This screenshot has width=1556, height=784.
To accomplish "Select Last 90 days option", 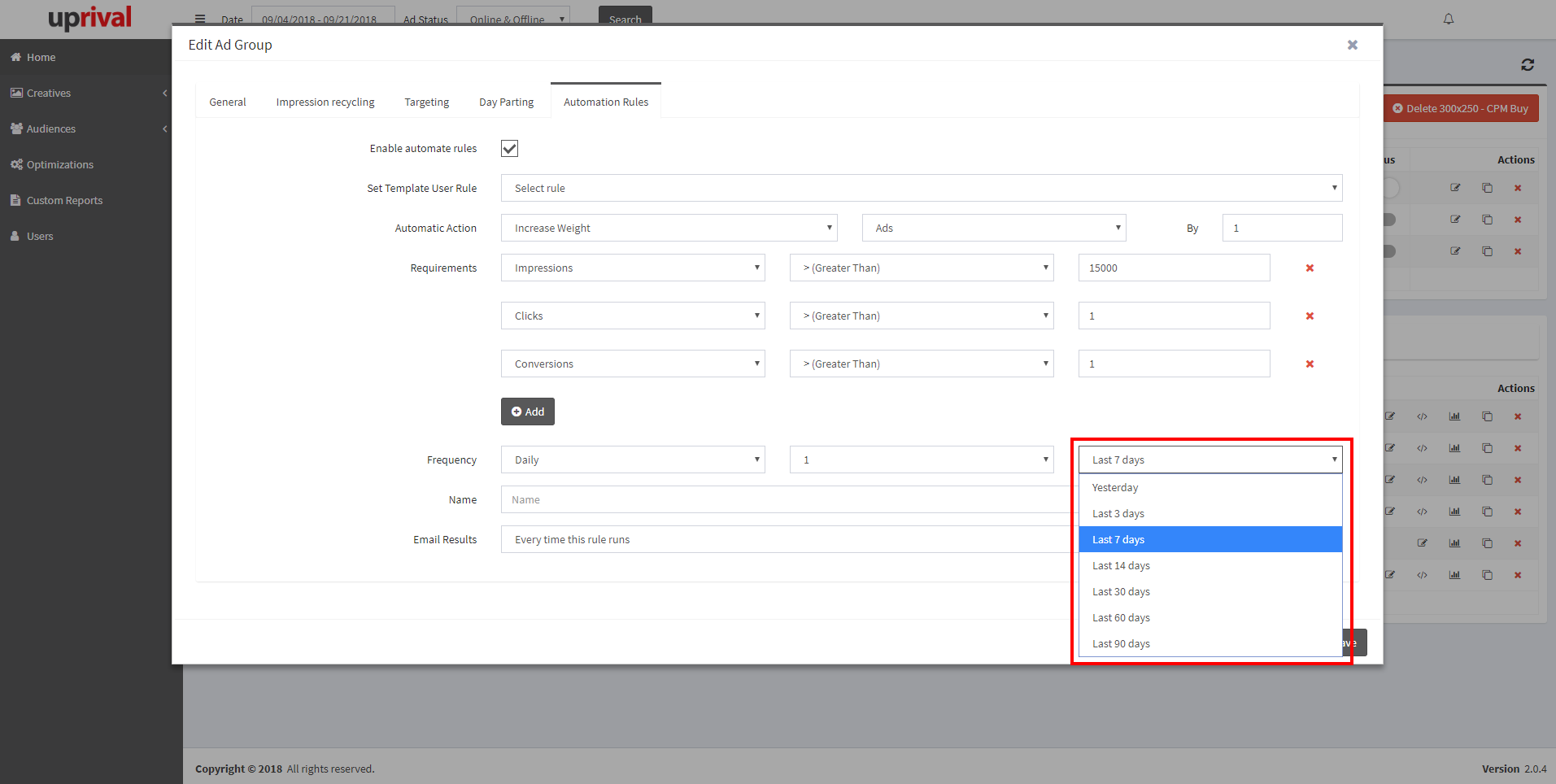I will pyautogui.click(x=1210, y=644).
